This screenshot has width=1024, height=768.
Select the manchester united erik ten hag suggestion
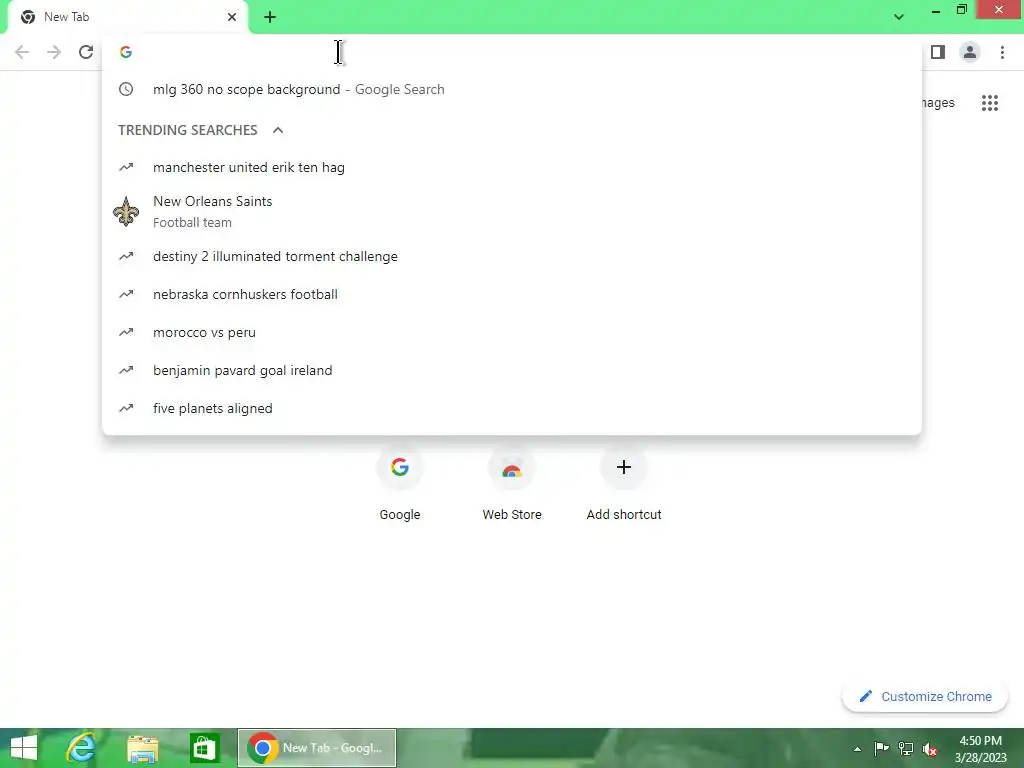[x=512, y=167]
